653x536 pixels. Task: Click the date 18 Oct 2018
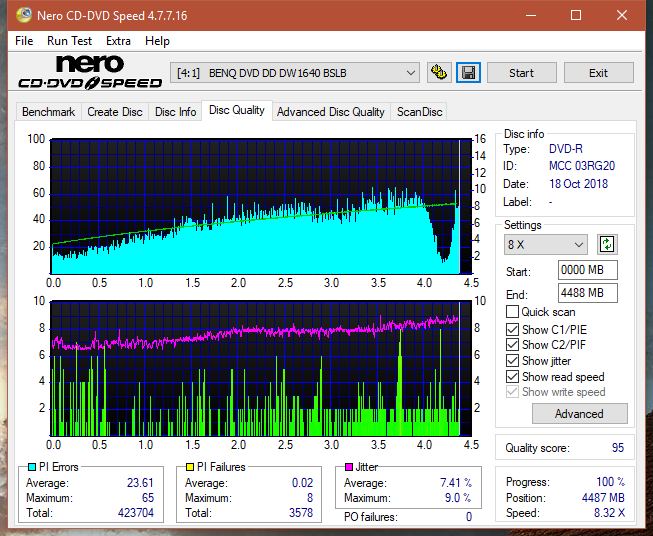pos(578,184)
